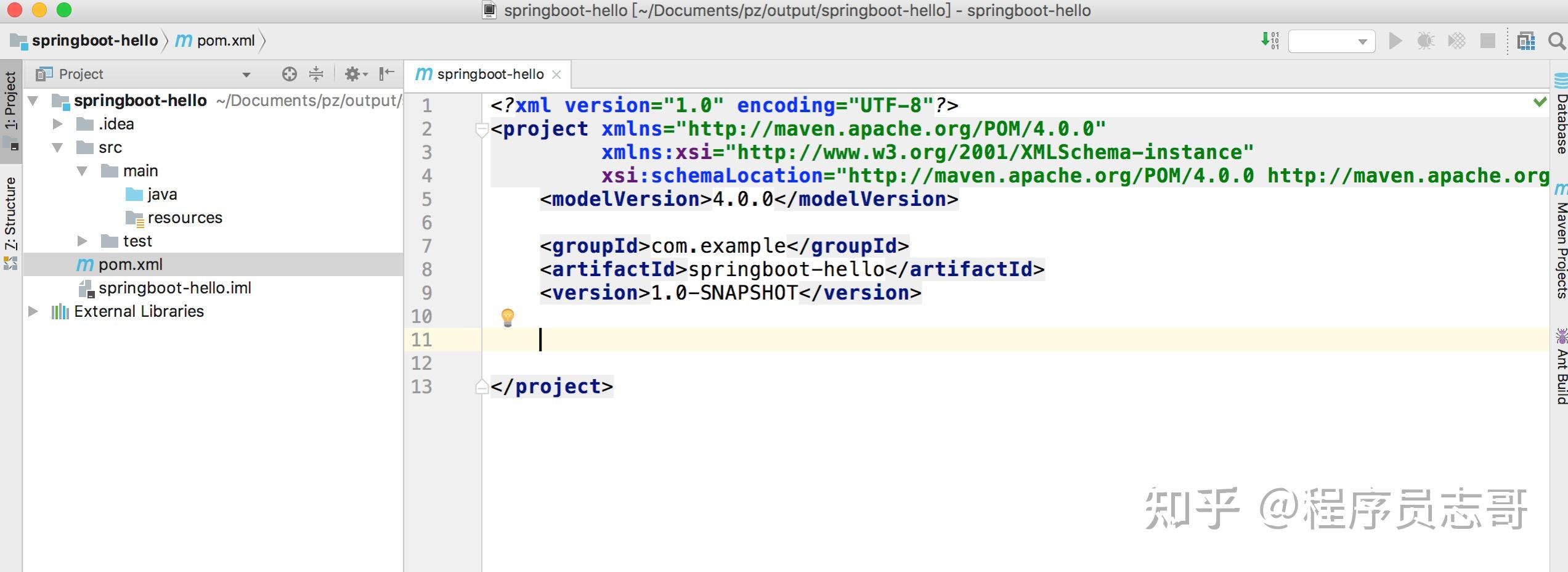Click the Search Everywhere magnifier
Viewport: 1568px width, 572px height.
tap(1557, 41)
